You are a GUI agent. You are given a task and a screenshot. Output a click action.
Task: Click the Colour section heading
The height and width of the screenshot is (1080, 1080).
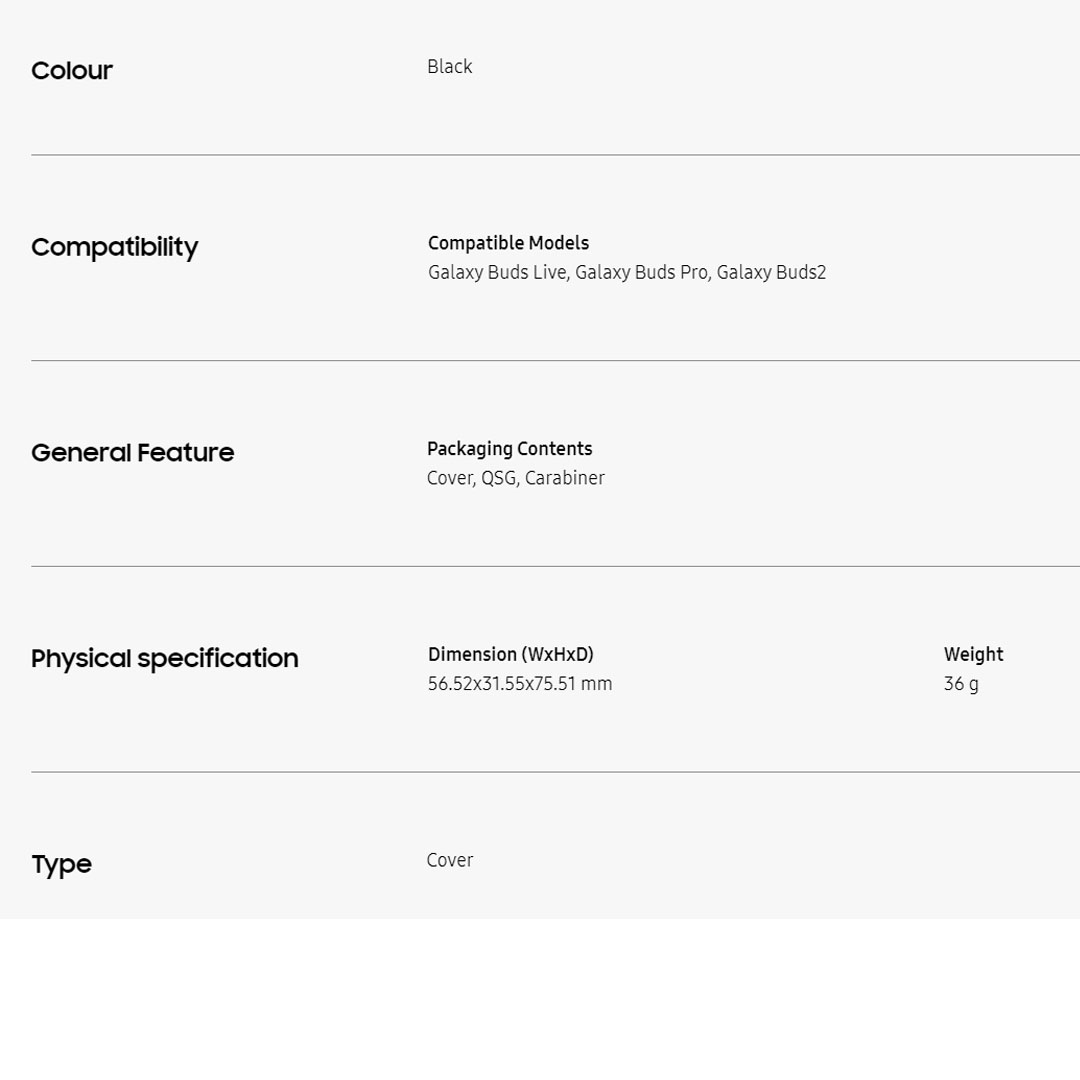(x=72, y=71)
